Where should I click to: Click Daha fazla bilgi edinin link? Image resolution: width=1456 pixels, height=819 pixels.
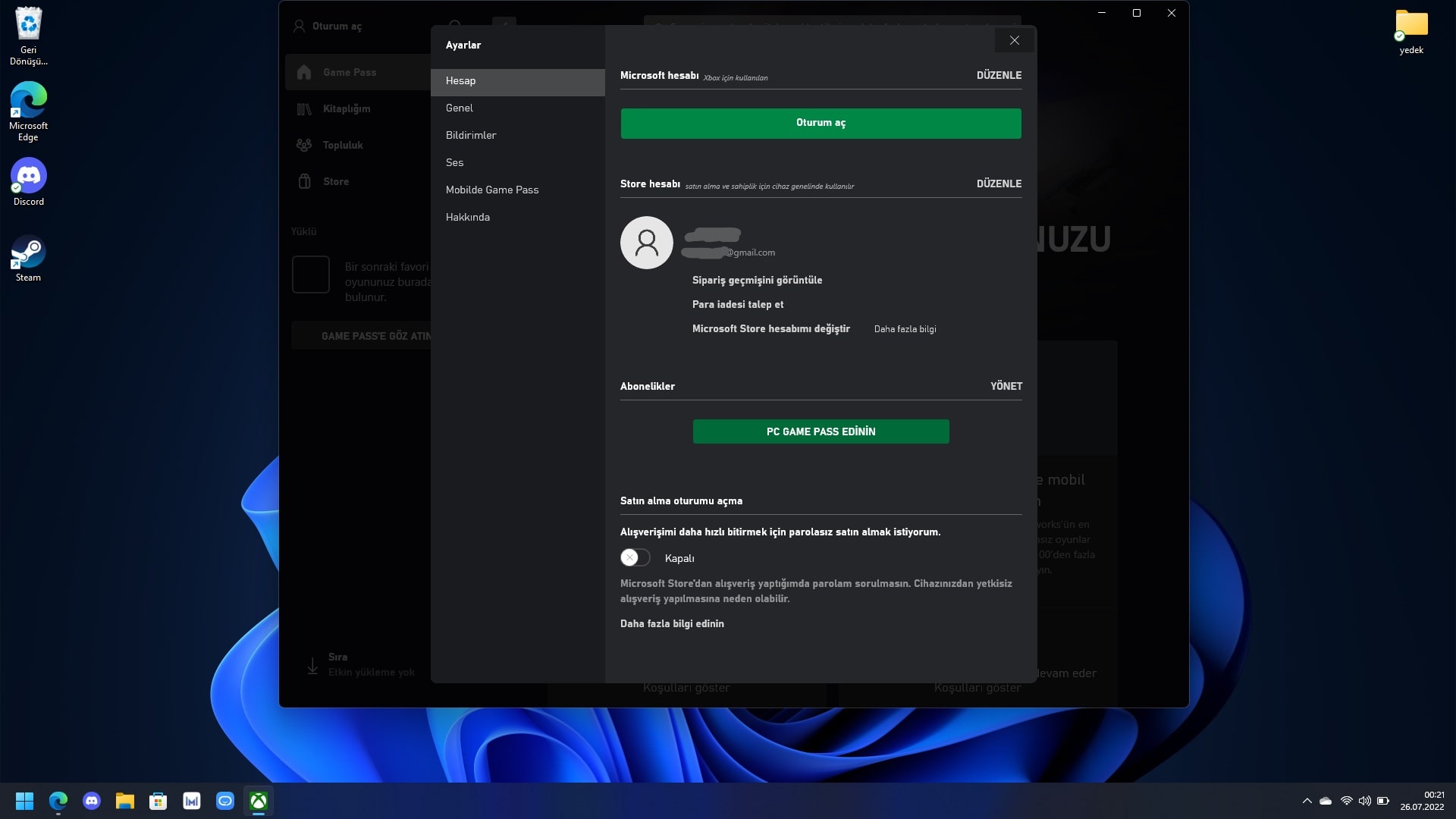pos(672,624)
